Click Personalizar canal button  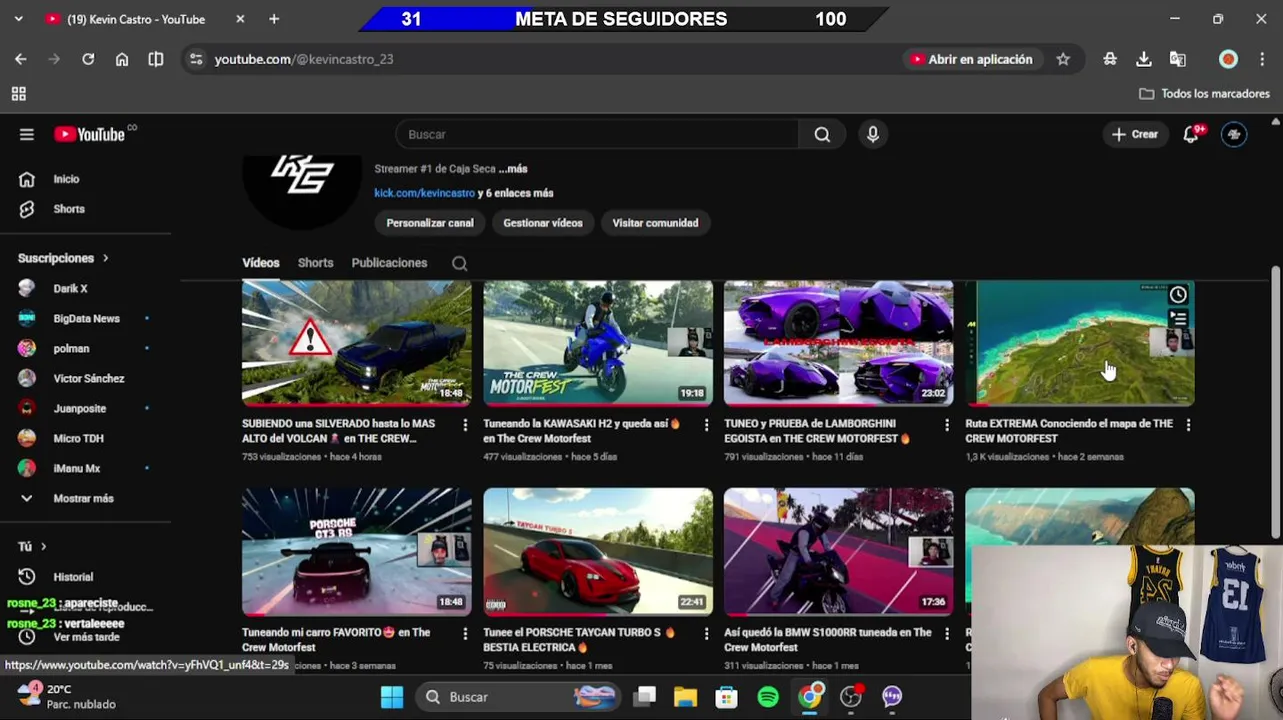[430, 223]
